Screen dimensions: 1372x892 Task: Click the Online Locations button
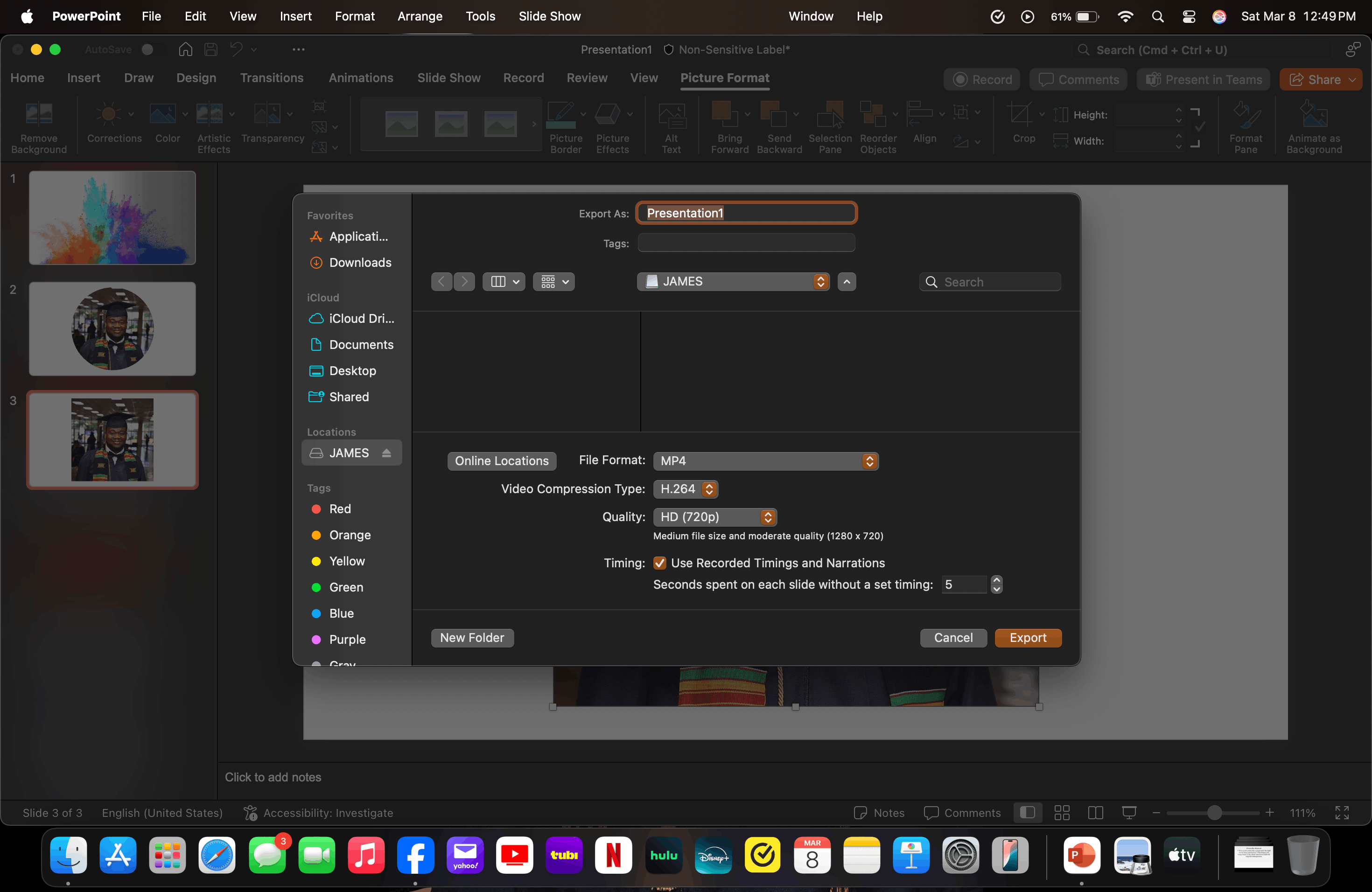[502, 461]
